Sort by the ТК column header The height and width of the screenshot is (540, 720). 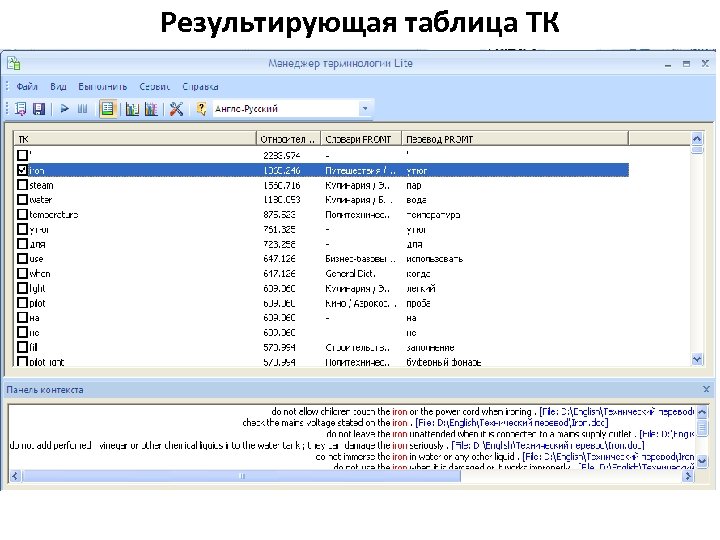[135, 139]
